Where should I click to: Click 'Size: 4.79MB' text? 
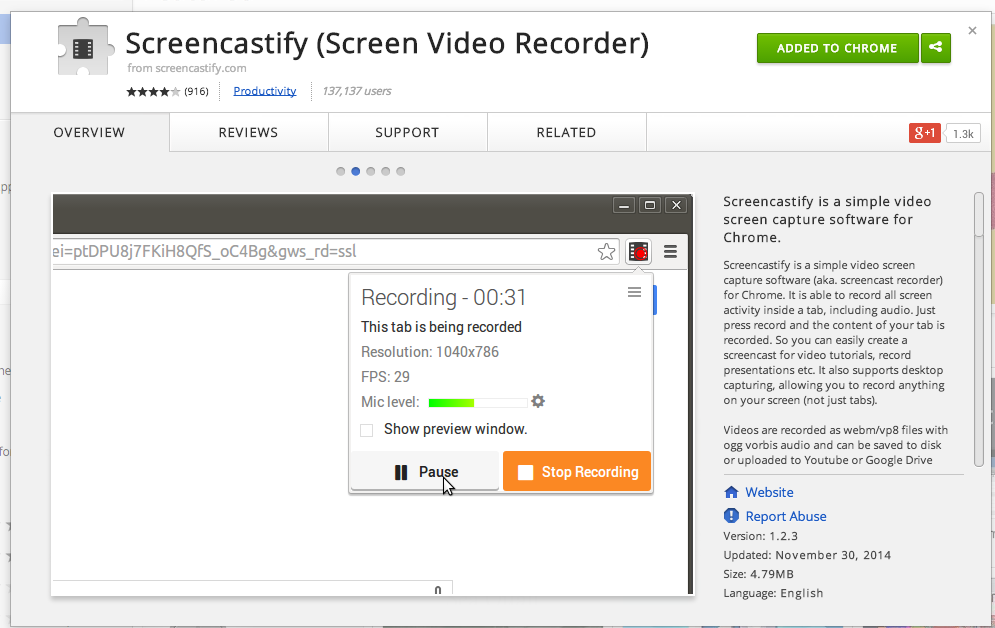758,574
